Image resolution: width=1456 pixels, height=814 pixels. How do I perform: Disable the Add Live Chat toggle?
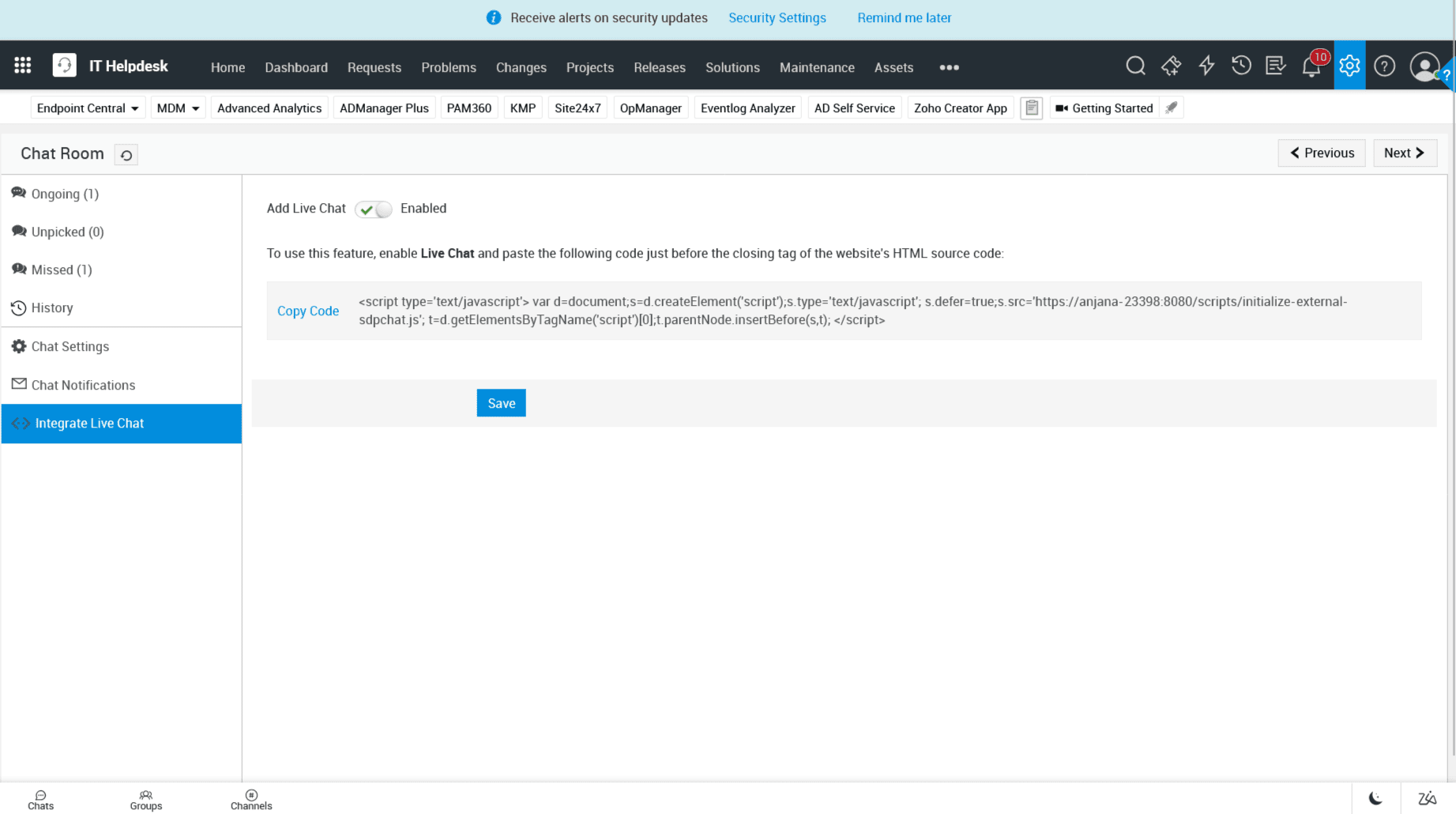pos(373,209)
